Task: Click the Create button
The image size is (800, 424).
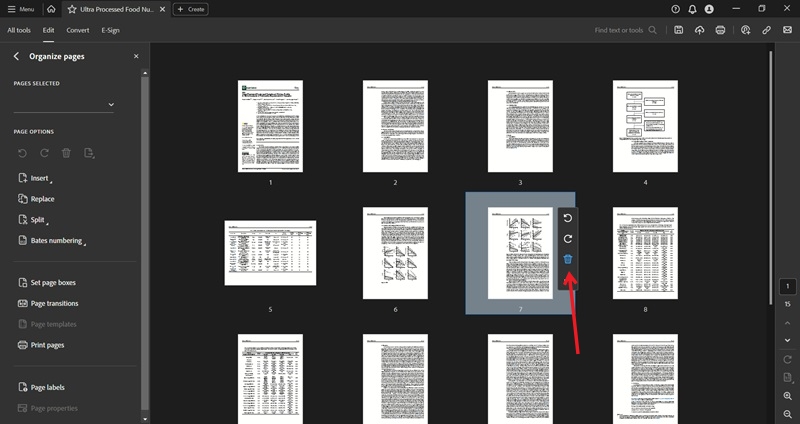Action: 190,9
